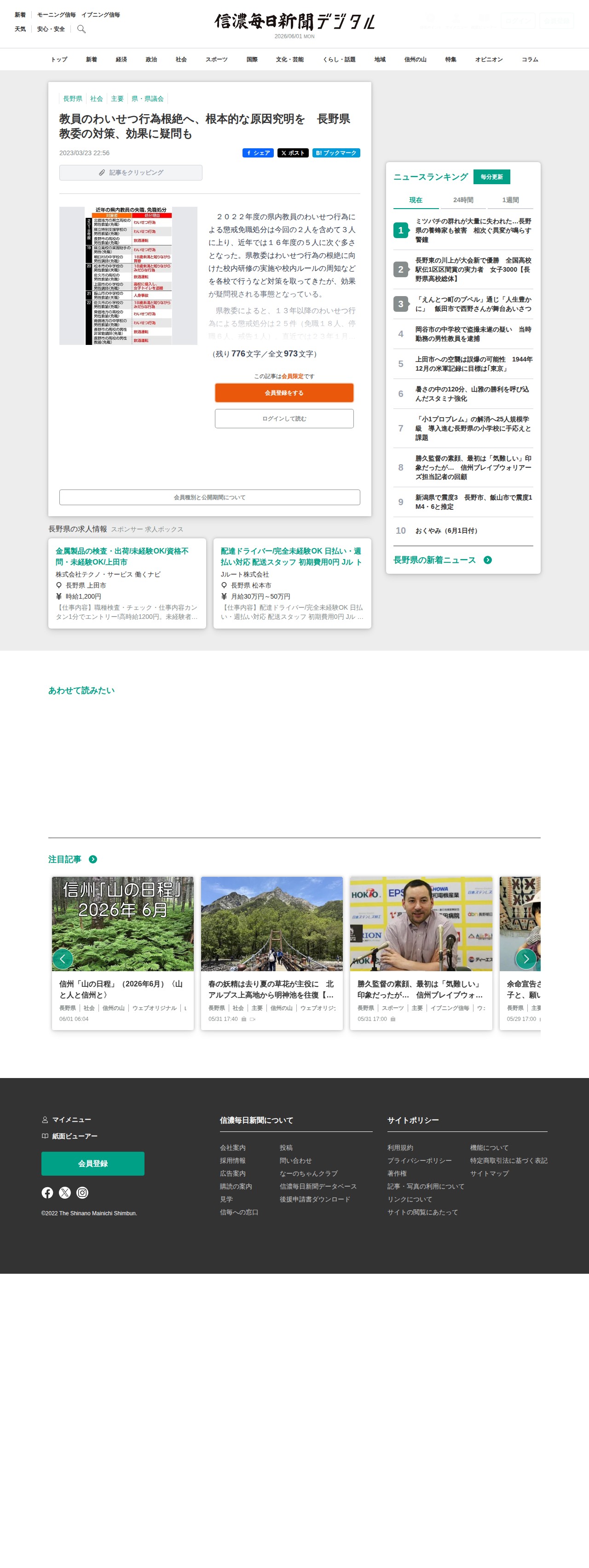Click ログインして読む button

pos(284,419)
